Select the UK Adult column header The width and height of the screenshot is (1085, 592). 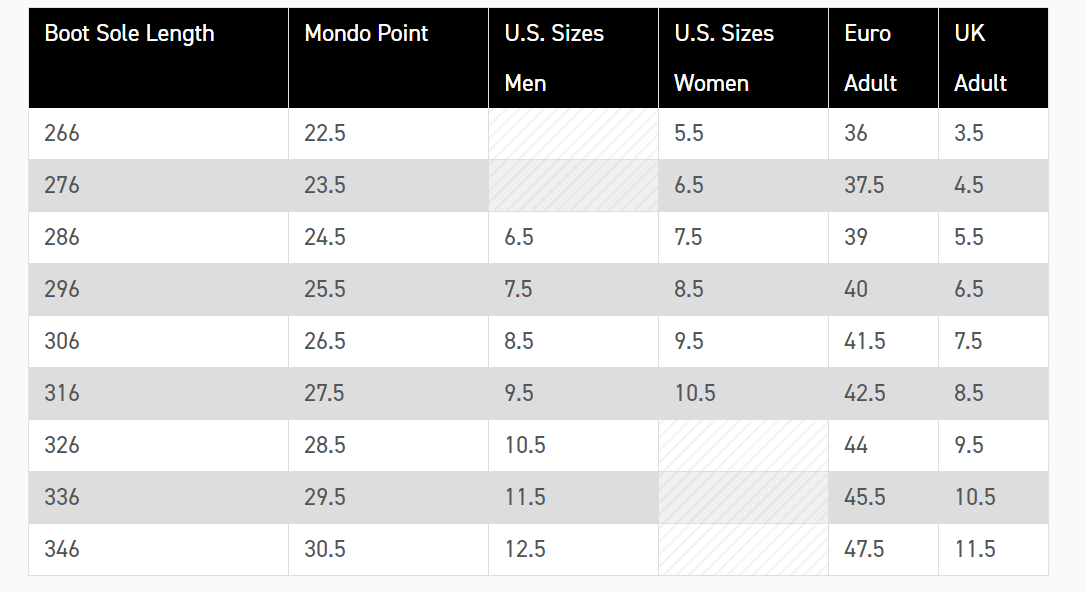click(980, 58)
